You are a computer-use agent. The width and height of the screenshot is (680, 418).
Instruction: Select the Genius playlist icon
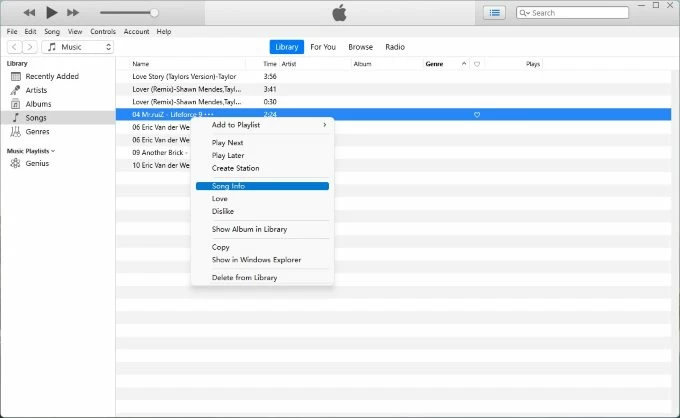pyautogui.click(x=16, y=163)
